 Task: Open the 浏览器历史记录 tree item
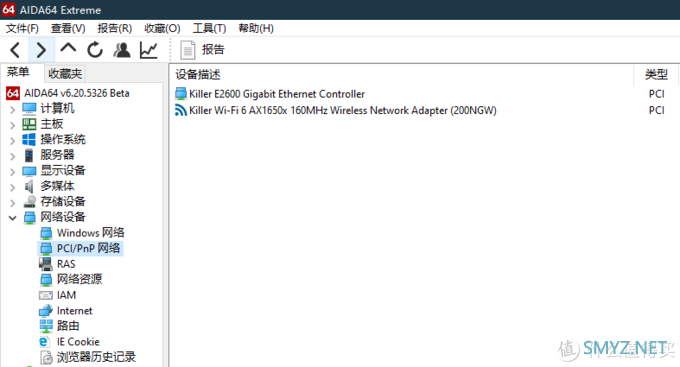click(x=96, y=357)
